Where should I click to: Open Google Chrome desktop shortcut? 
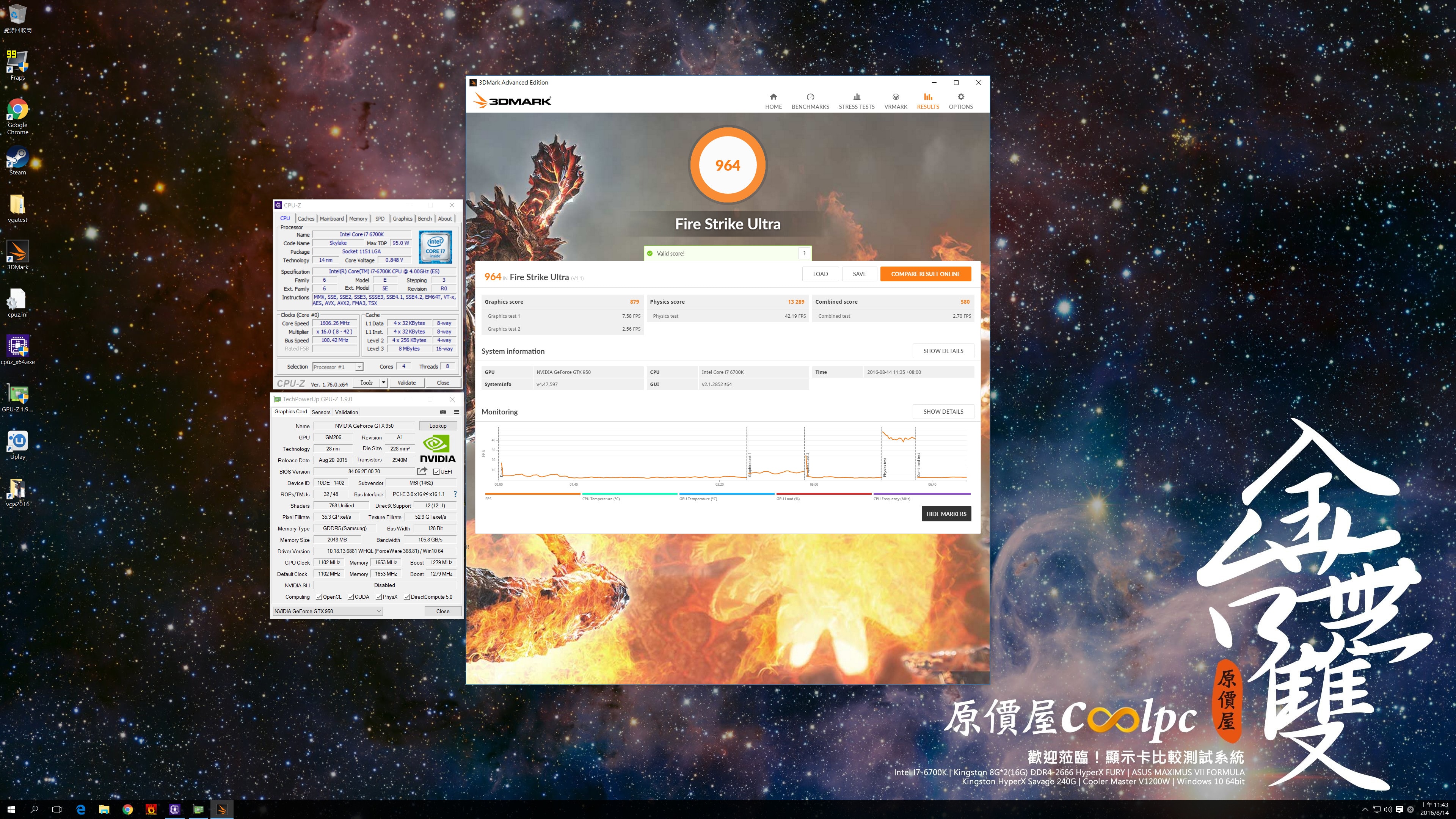point(17,116)
